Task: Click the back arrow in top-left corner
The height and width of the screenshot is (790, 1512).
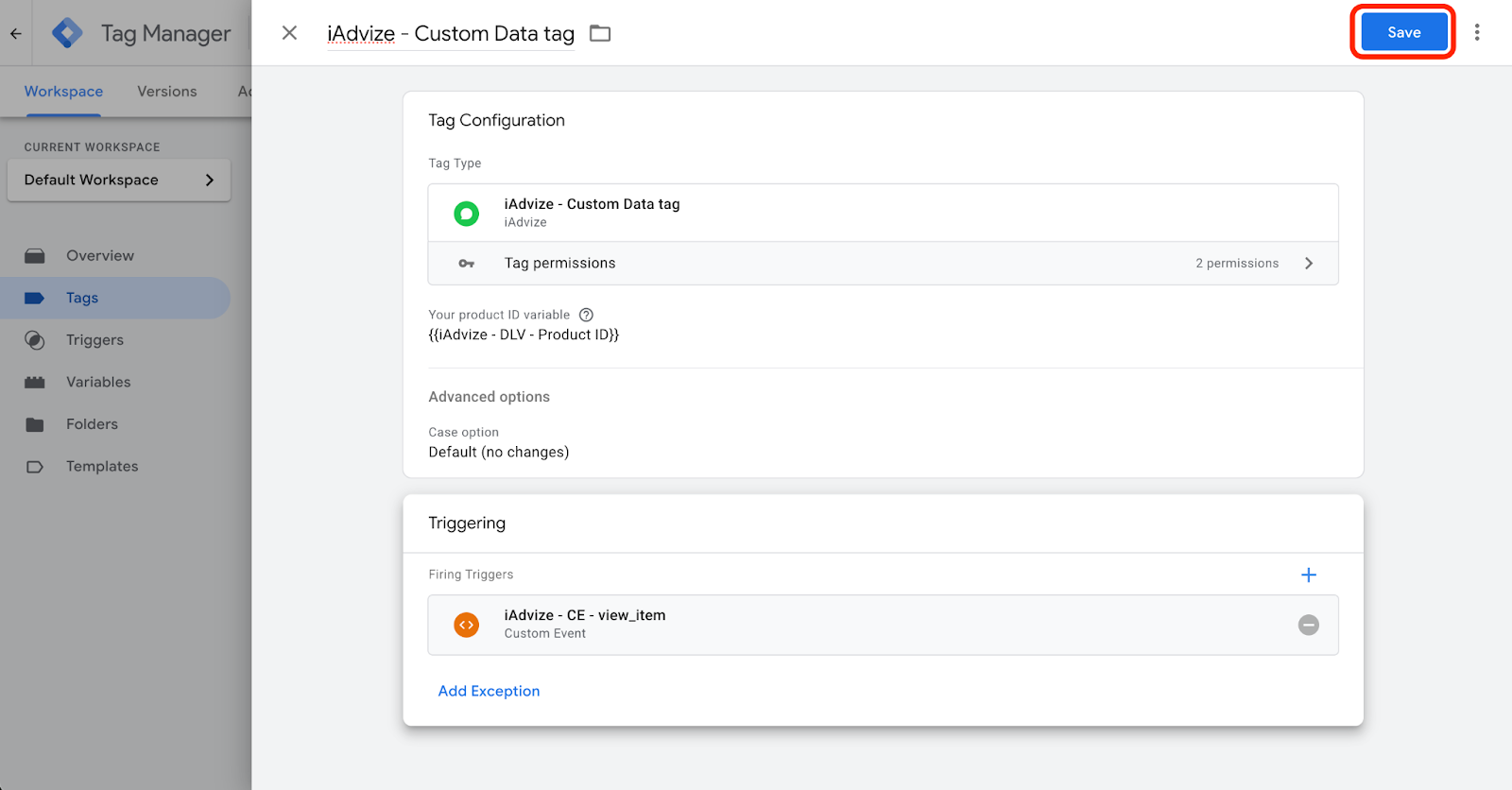Action: click(x=16, y=33)
